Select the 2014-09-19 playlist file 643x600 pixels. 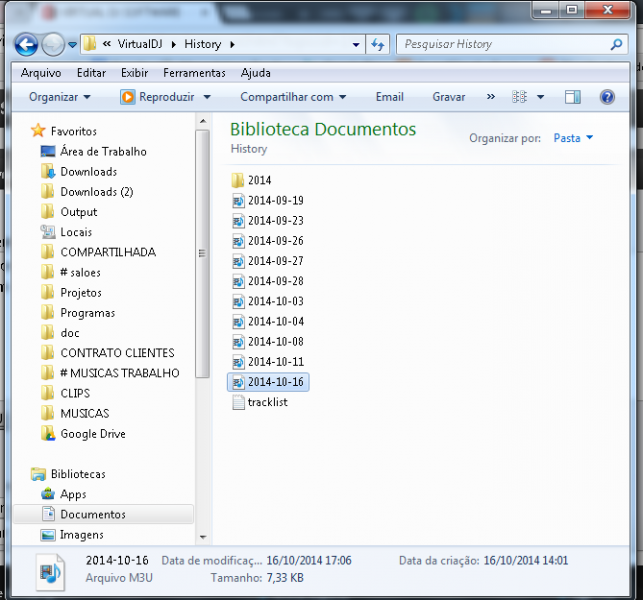pos(275,200)
